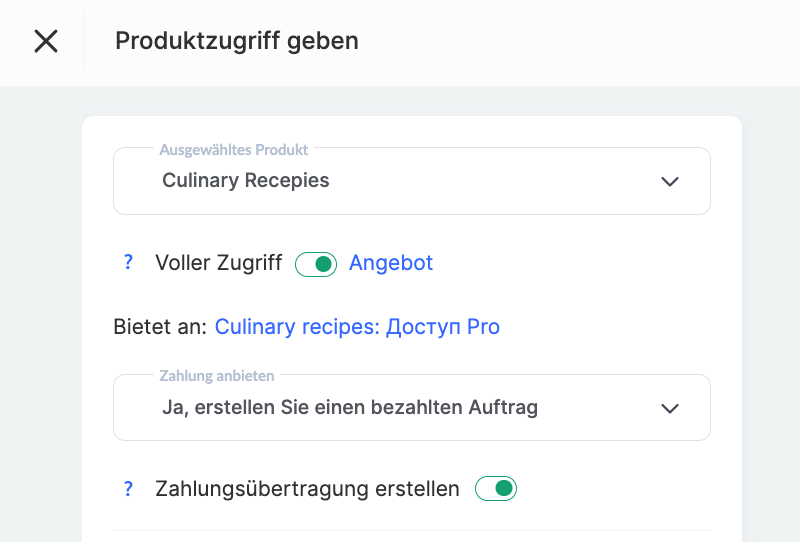
Task: Disable the Zahlungsübertragung erstellen switch
Action: 496,489
